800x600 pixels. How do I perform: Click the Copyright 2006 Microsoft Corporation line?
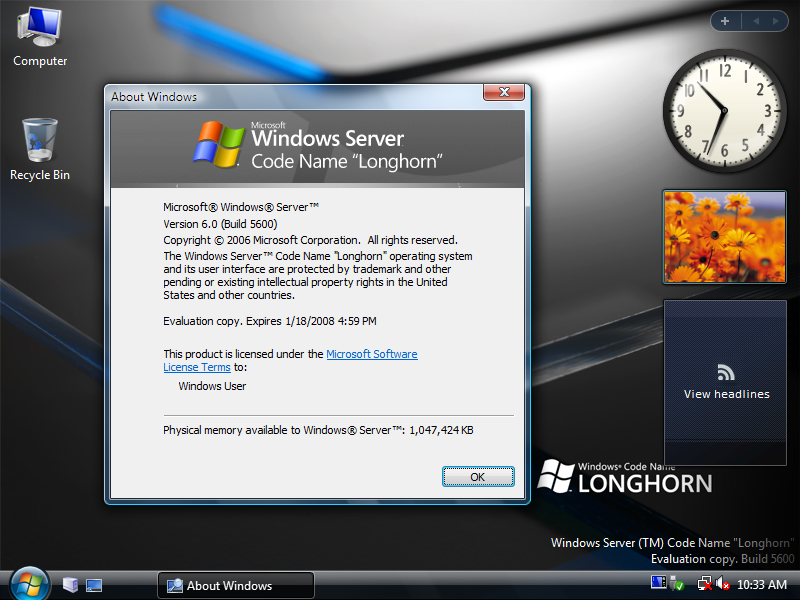(310, 240)
